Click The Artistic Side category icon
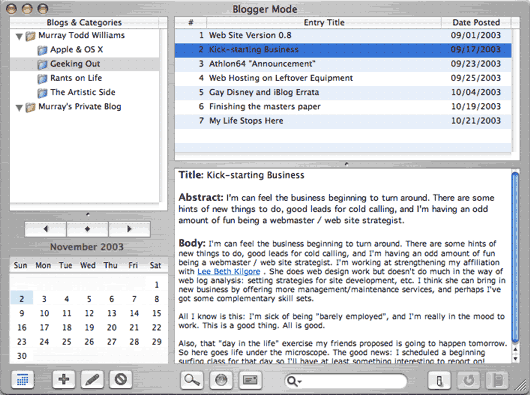The width and height of the screenshot is (530, 395). [x=42, y=93]
